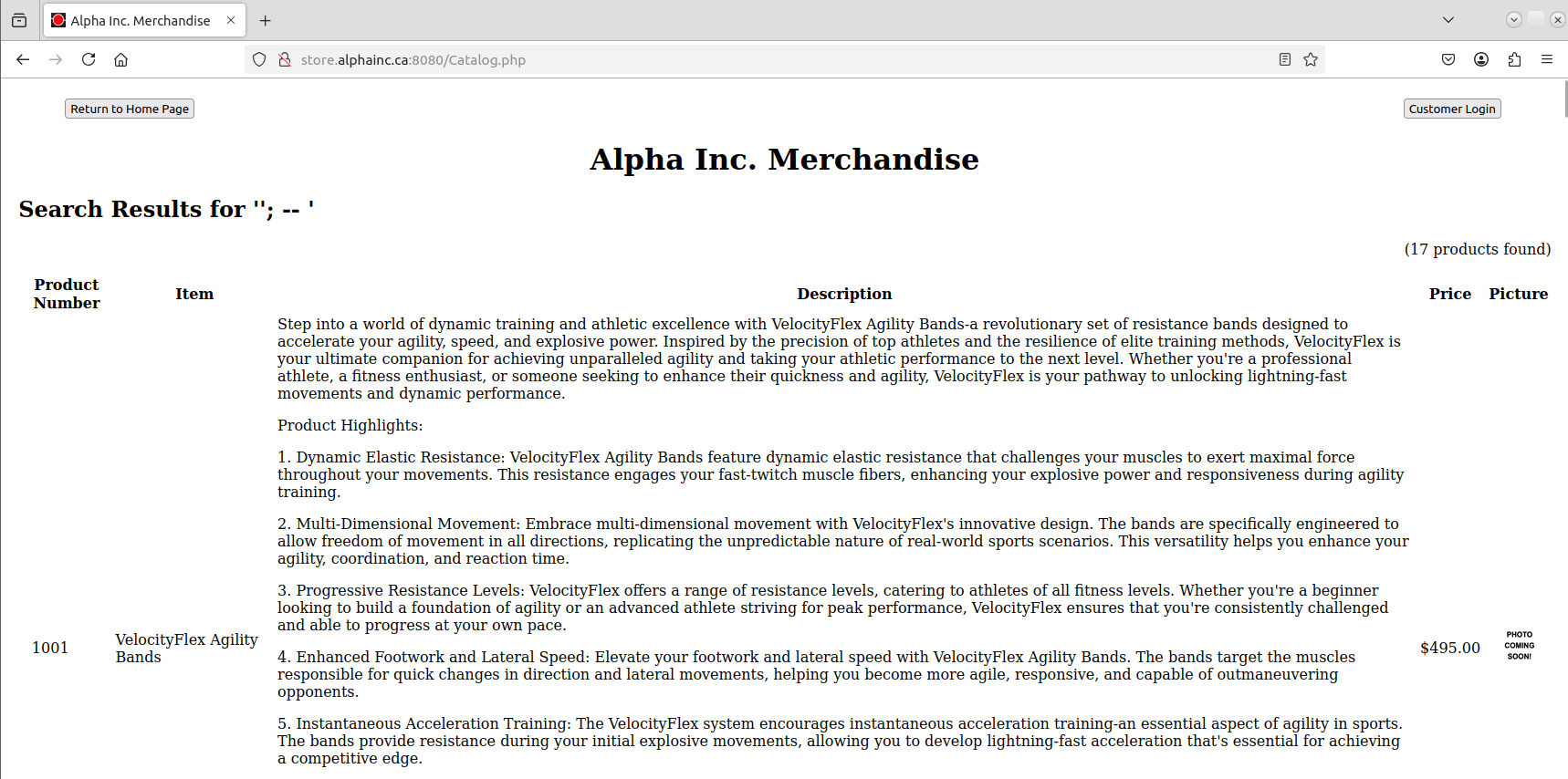Image resolution: width=1568 pixels, height=779 pixels.
Task: Go to browser Home icon
Action: [x=120, y=59]
